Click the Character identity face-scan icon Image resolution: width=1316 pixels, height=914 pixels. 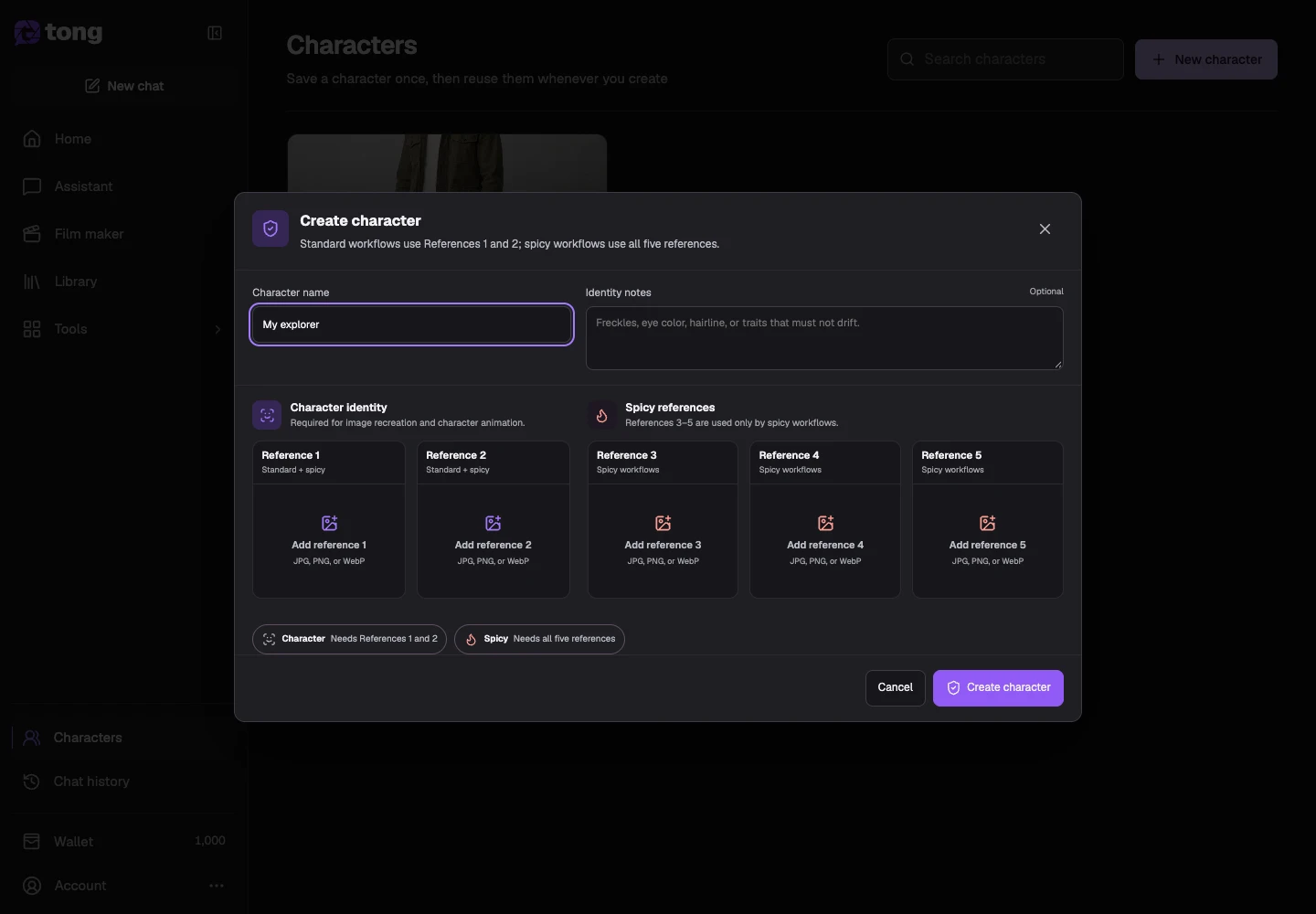267,415
